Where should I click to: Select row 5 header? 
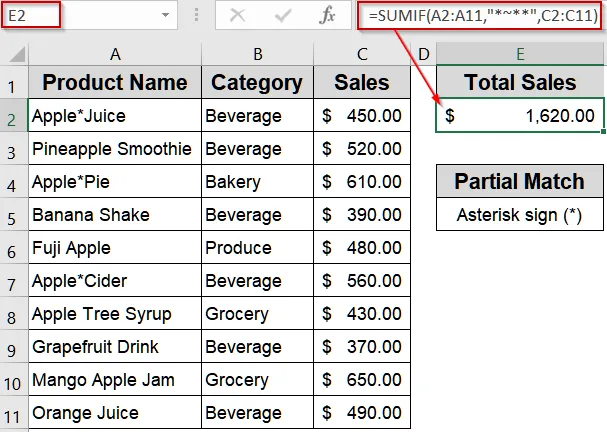pyautogui.click(x=12, y=214)
